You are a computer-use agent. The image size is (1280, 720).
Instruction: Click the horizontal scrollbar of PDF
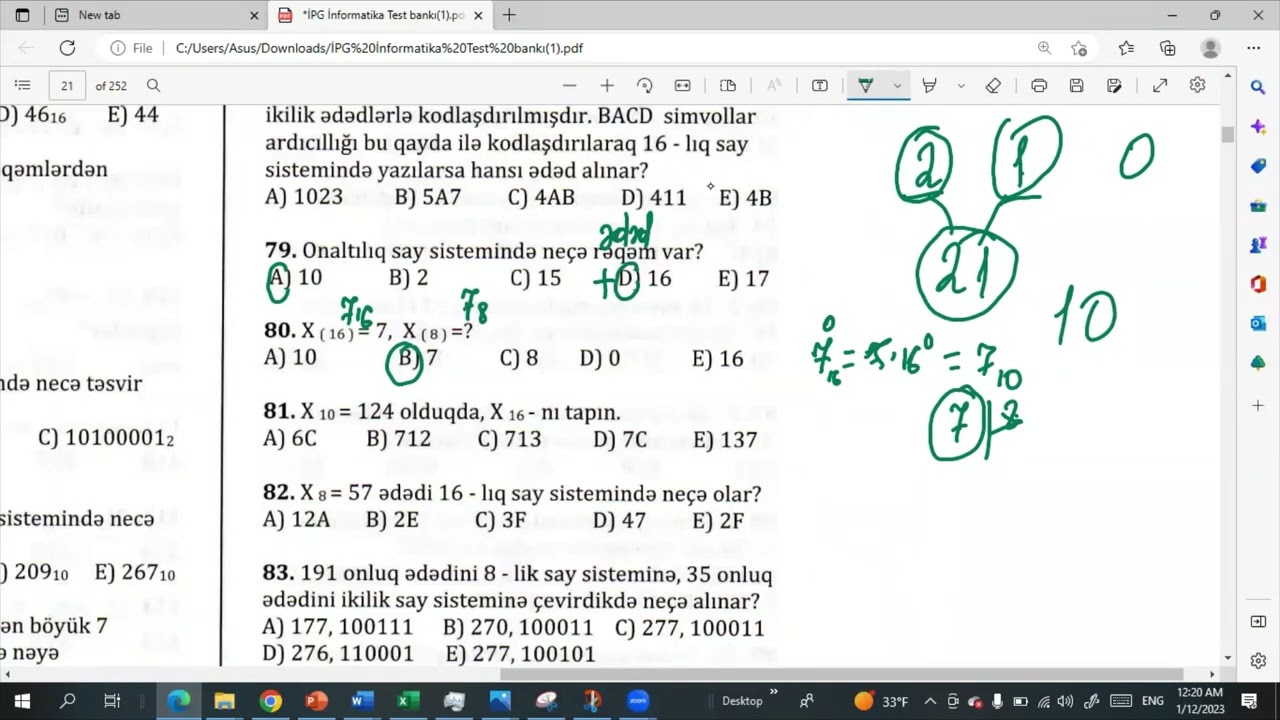840,674
